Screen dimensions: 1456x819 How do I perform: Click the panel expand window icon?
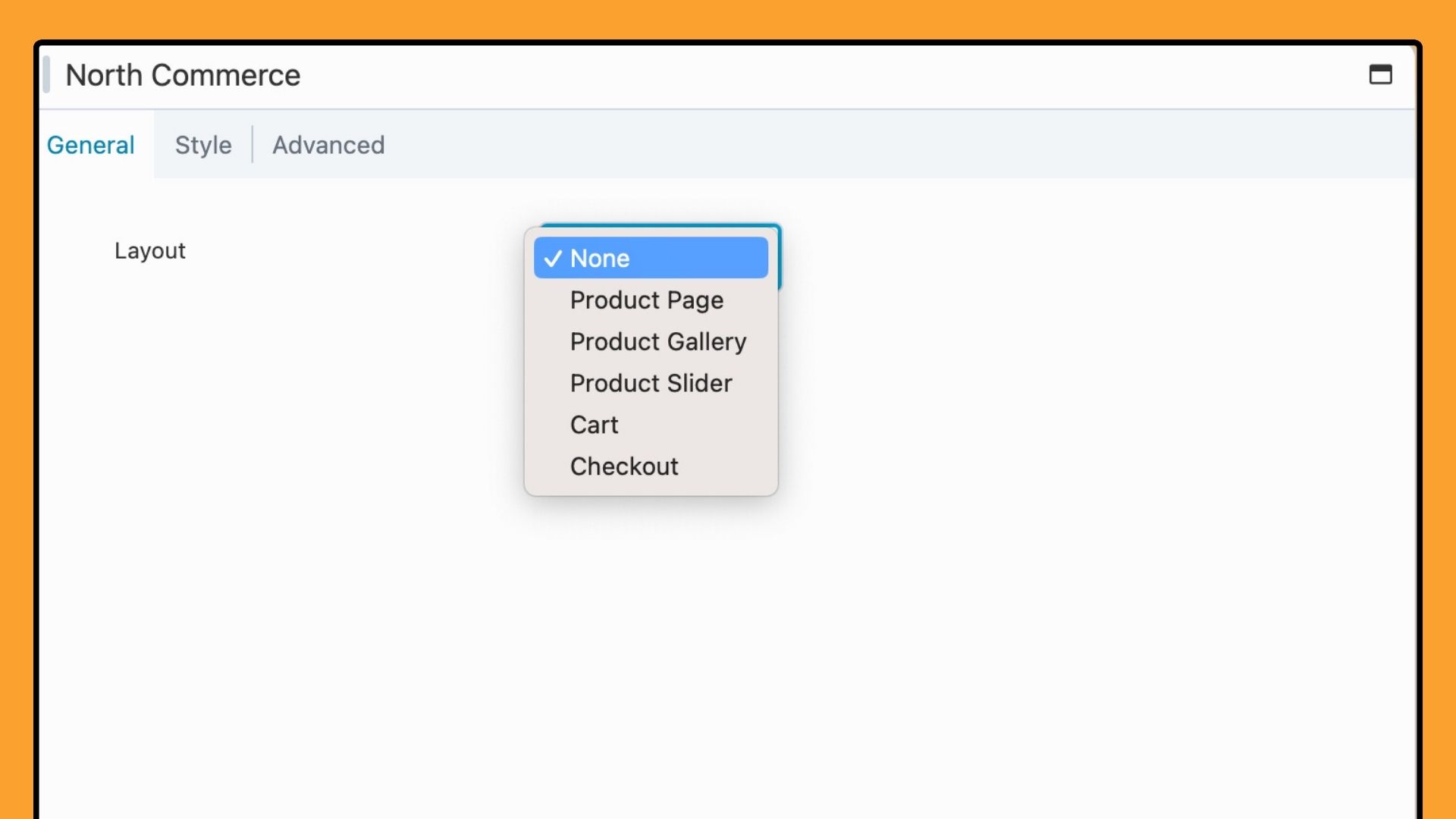pos(1380,74)
